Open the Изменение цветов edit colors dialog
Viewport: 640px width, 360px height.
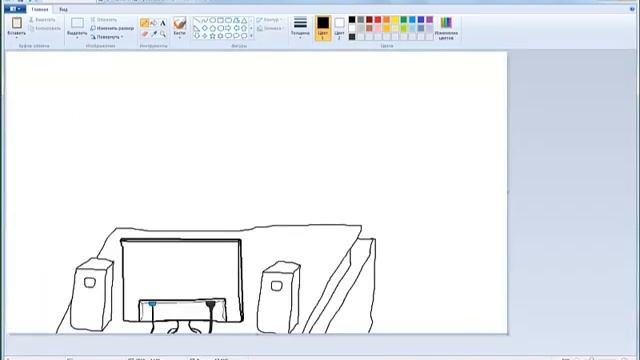446,28
